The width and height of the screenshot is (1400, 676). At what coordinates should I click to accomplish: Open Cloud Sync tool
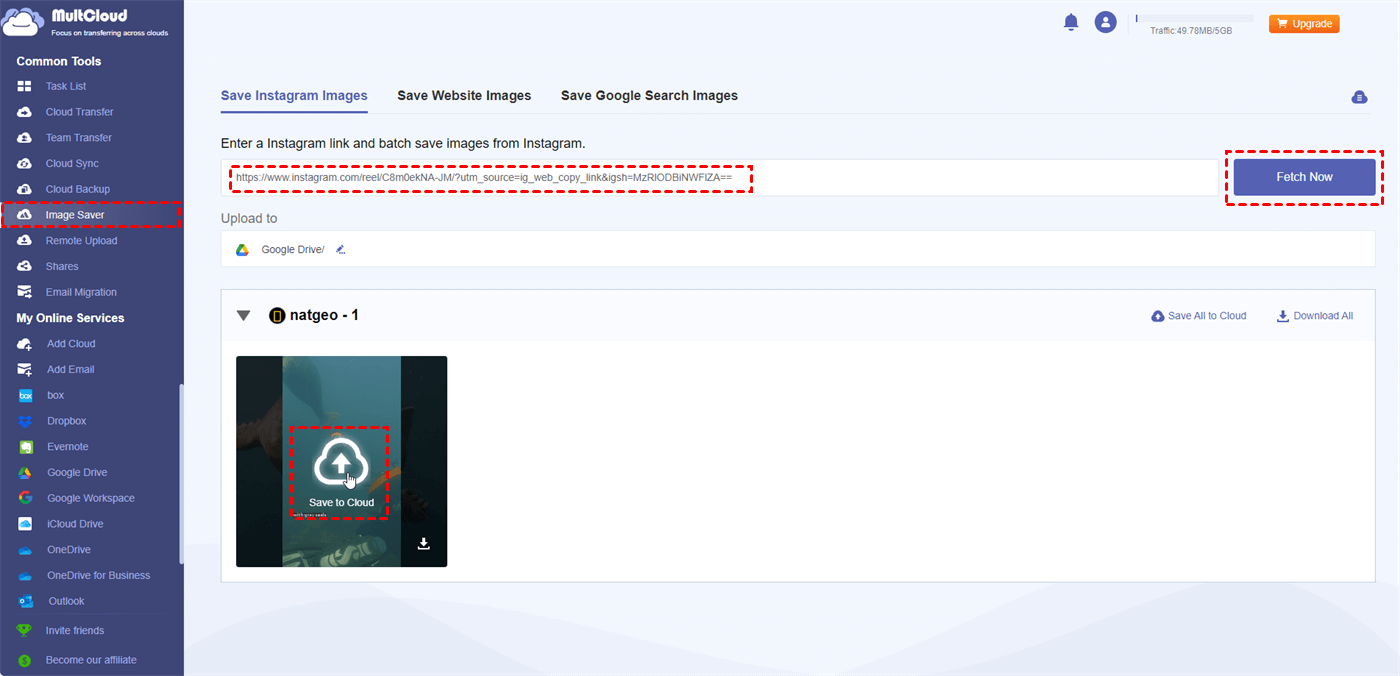[72, 163]
